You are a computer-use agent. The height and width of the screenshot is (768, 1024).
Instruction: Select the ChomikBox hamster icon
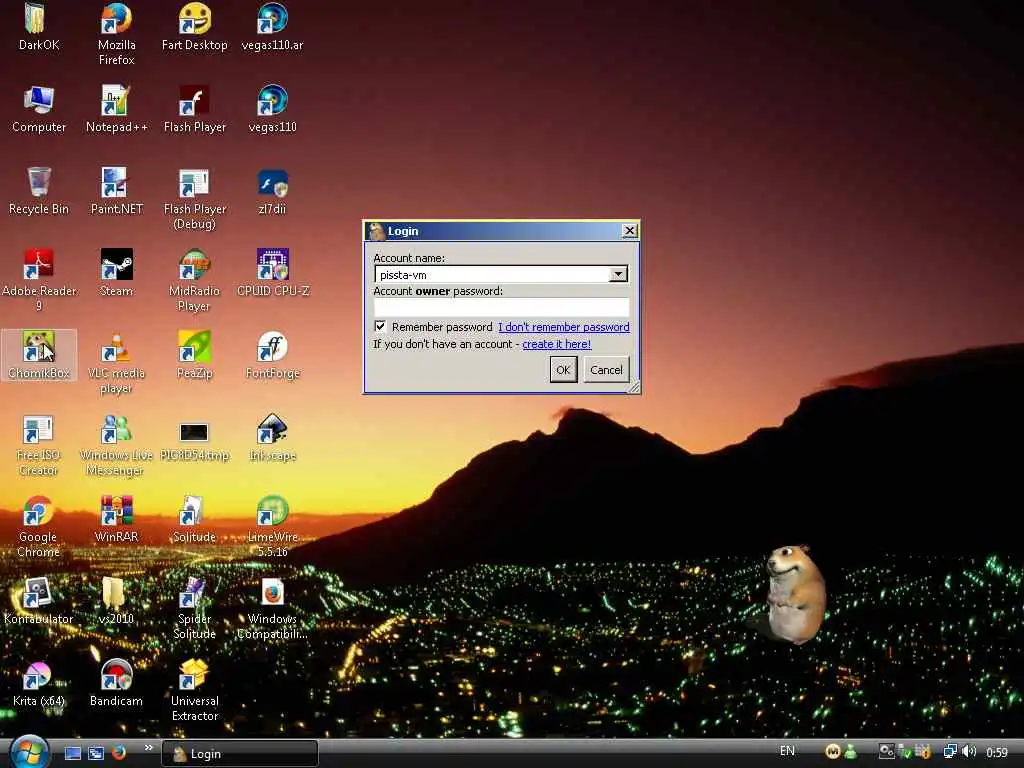pyautogui.click(x=38, y=347)
